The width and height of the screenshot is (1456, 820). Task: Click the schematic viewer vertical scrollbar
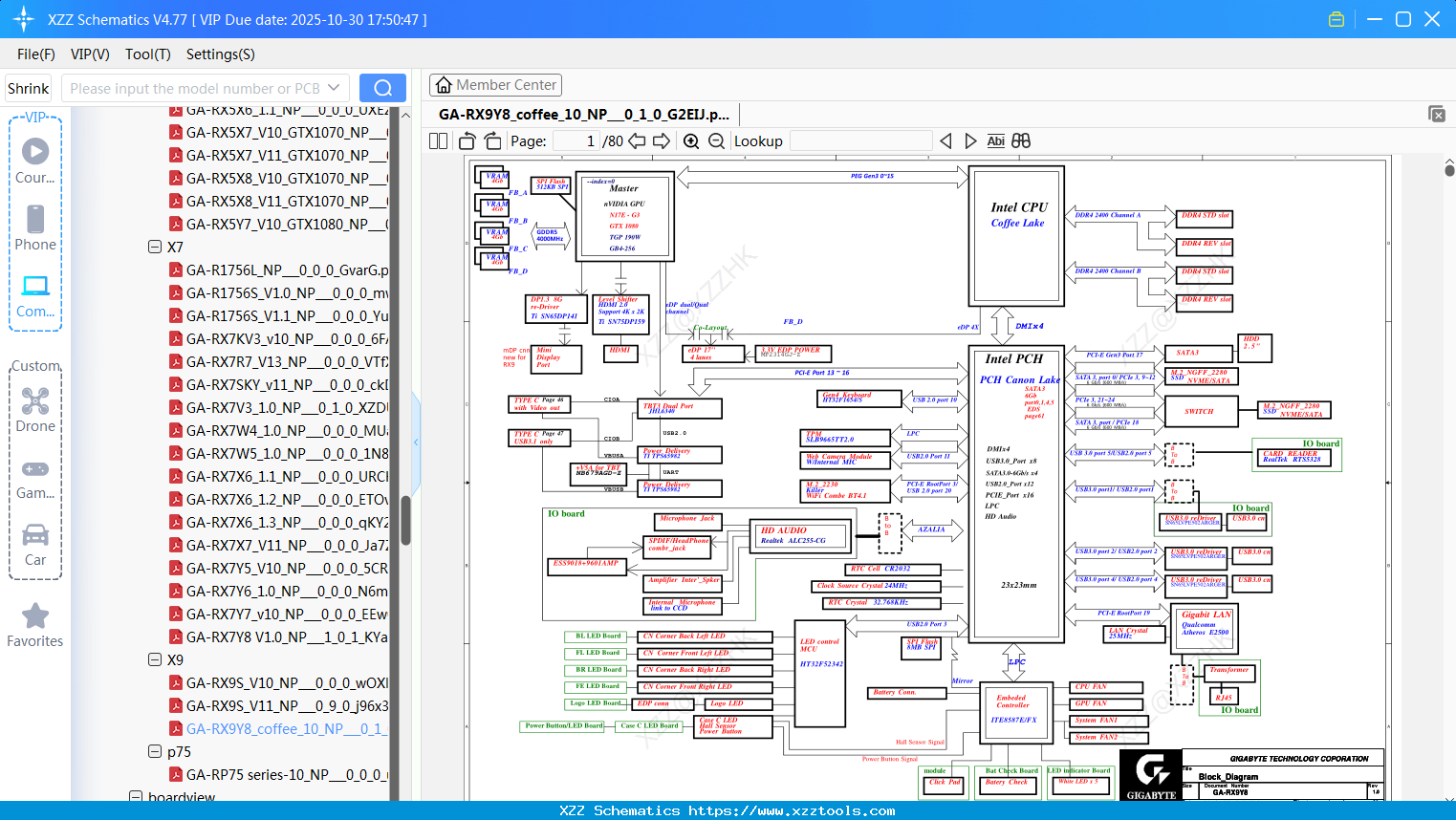[x=1449, y=170]
